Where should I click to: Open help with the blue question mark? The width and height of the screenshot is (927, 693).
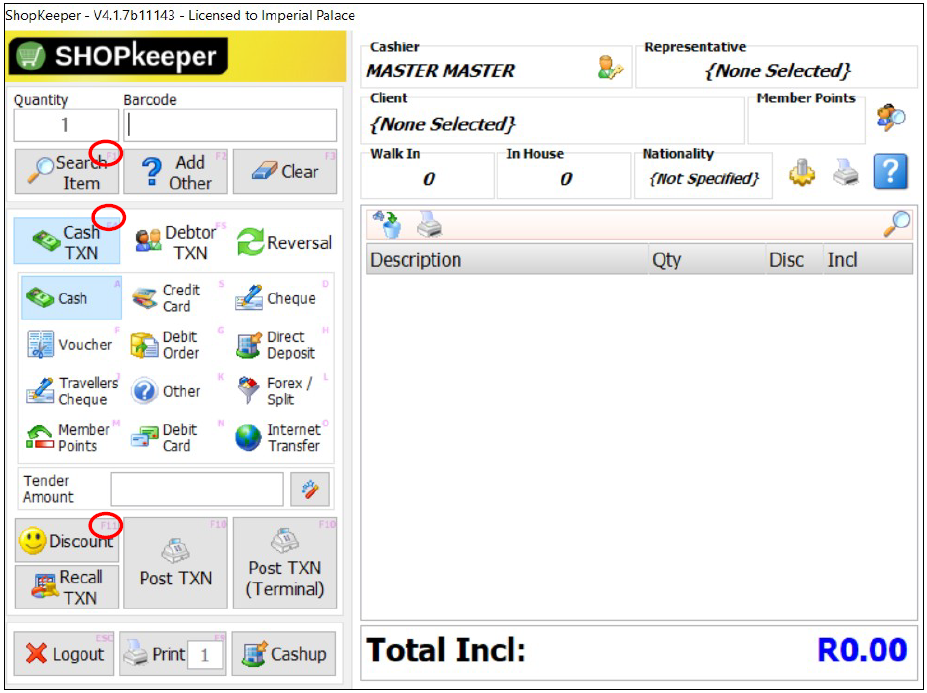[890, 171]
